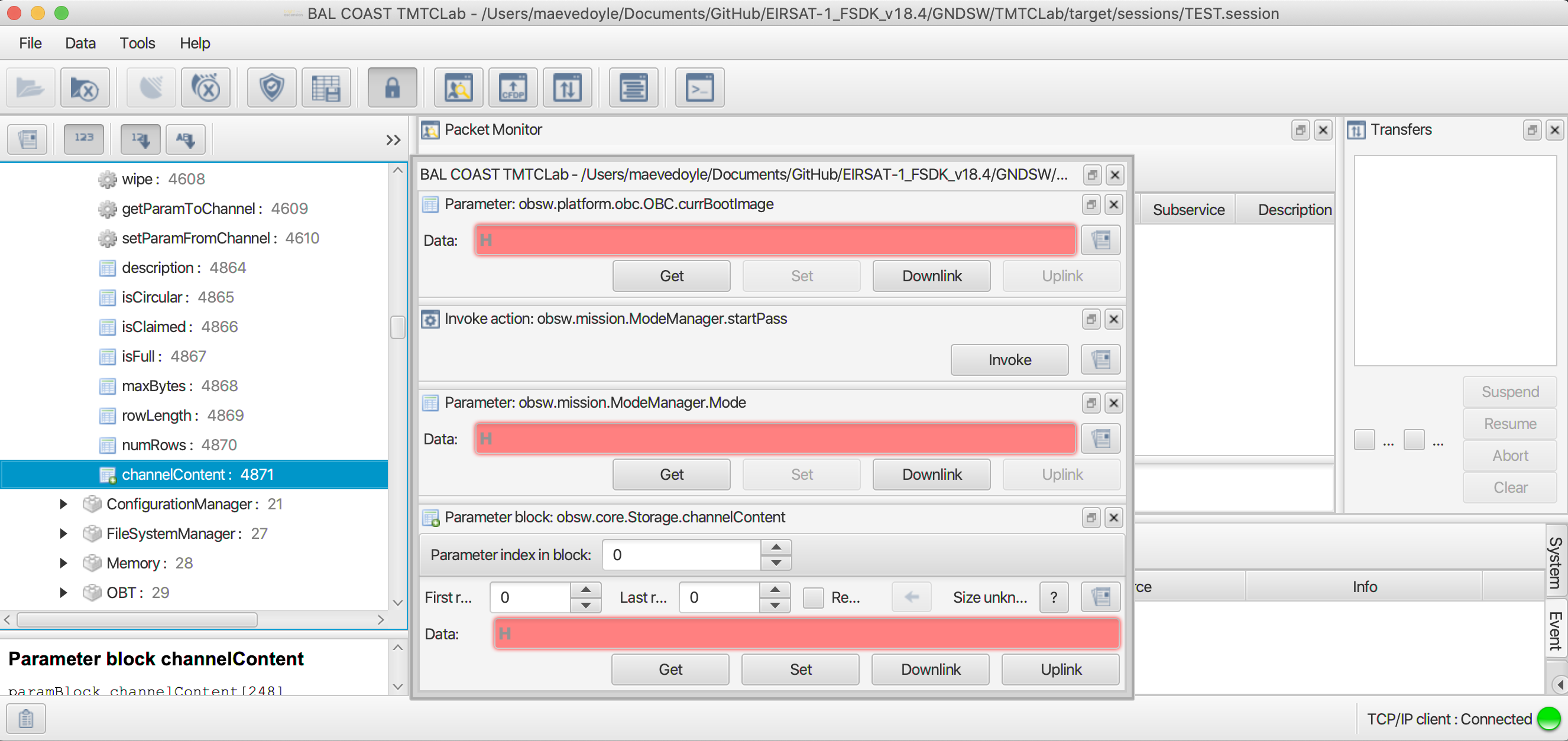Toggle the first checkbox in Transfers panel
Image resolution: width=1568 pixels, height=741 pixels.
1364,439
